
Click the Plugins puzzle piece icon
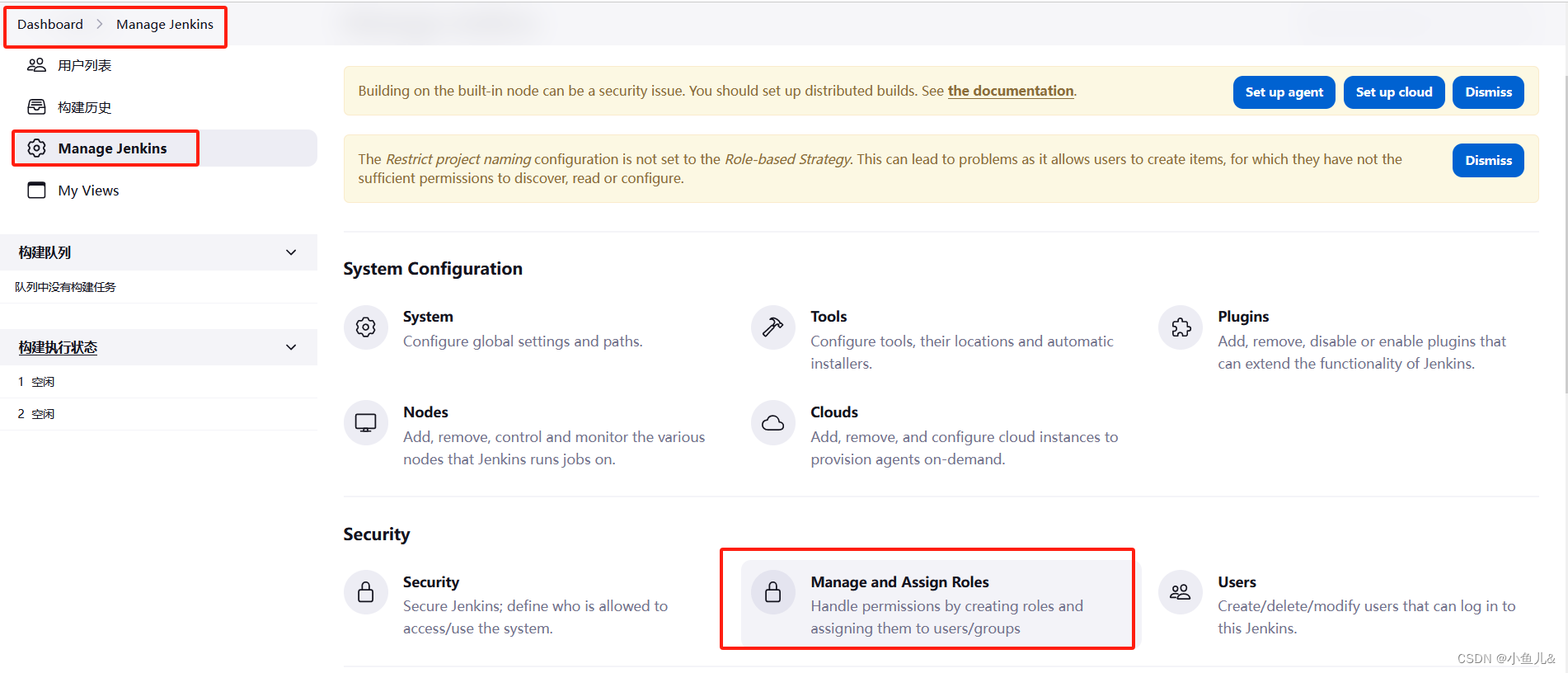point(1180,327)
